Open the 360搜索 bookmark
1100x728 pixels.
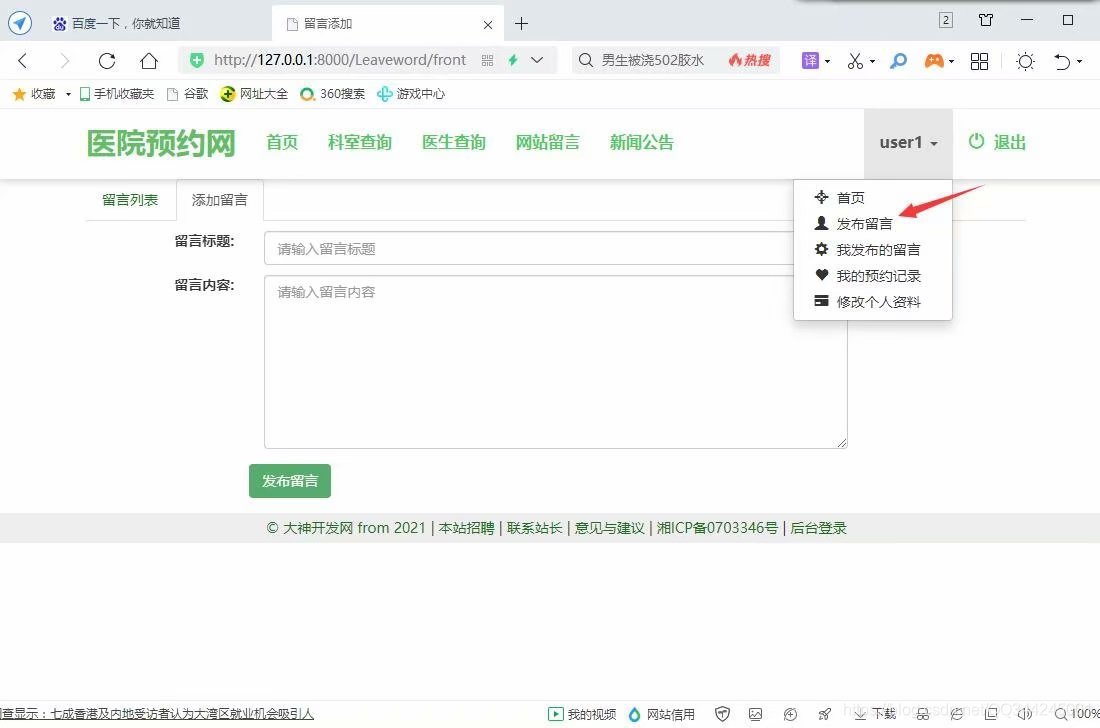[333, 94]
